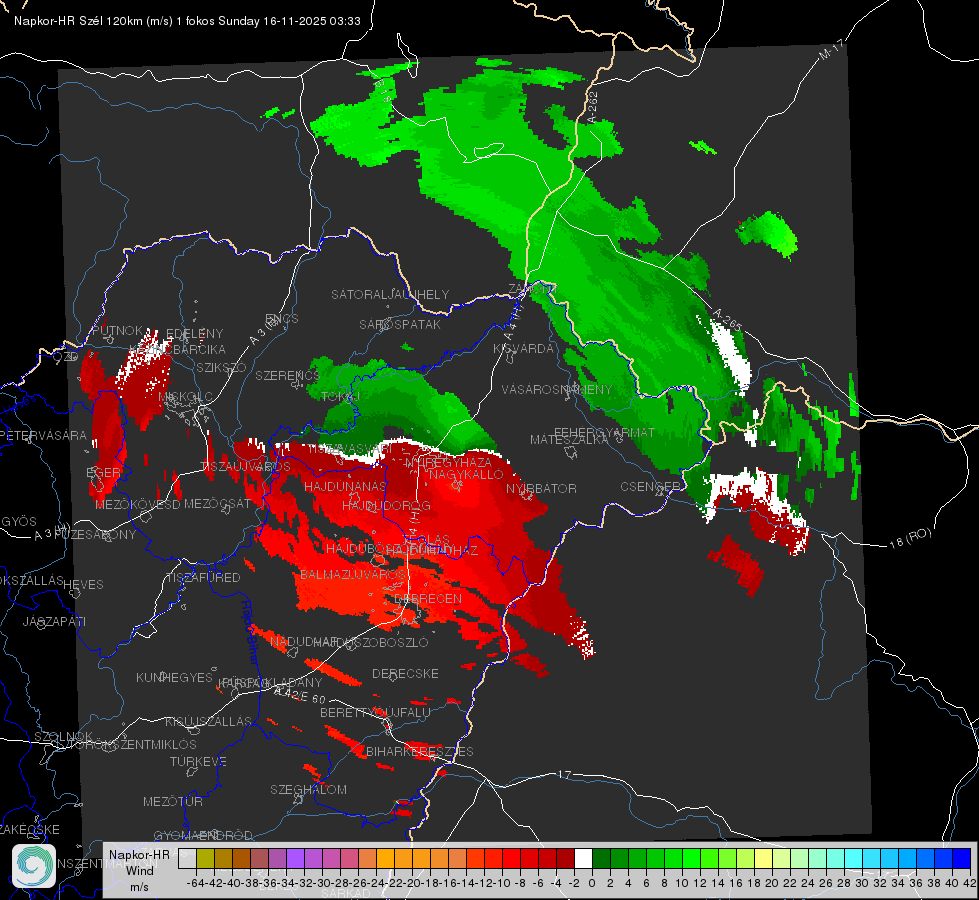Click the BIHARKERESZTES town label
The width and height of the screenshot is (979, 900).
click(x=420, y=751)
